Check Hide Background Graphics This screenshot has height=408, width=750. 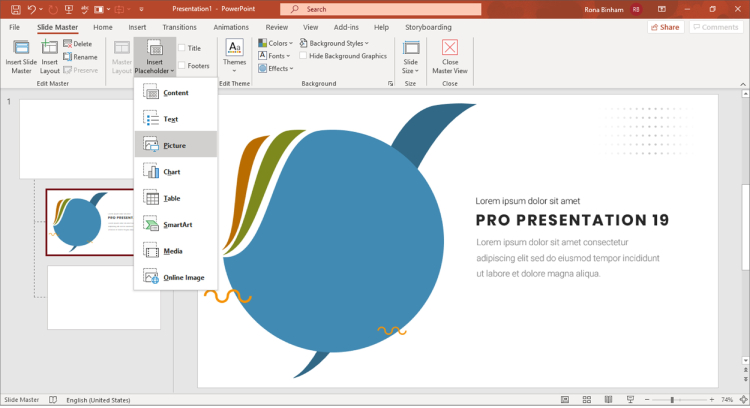click(303, 56)
